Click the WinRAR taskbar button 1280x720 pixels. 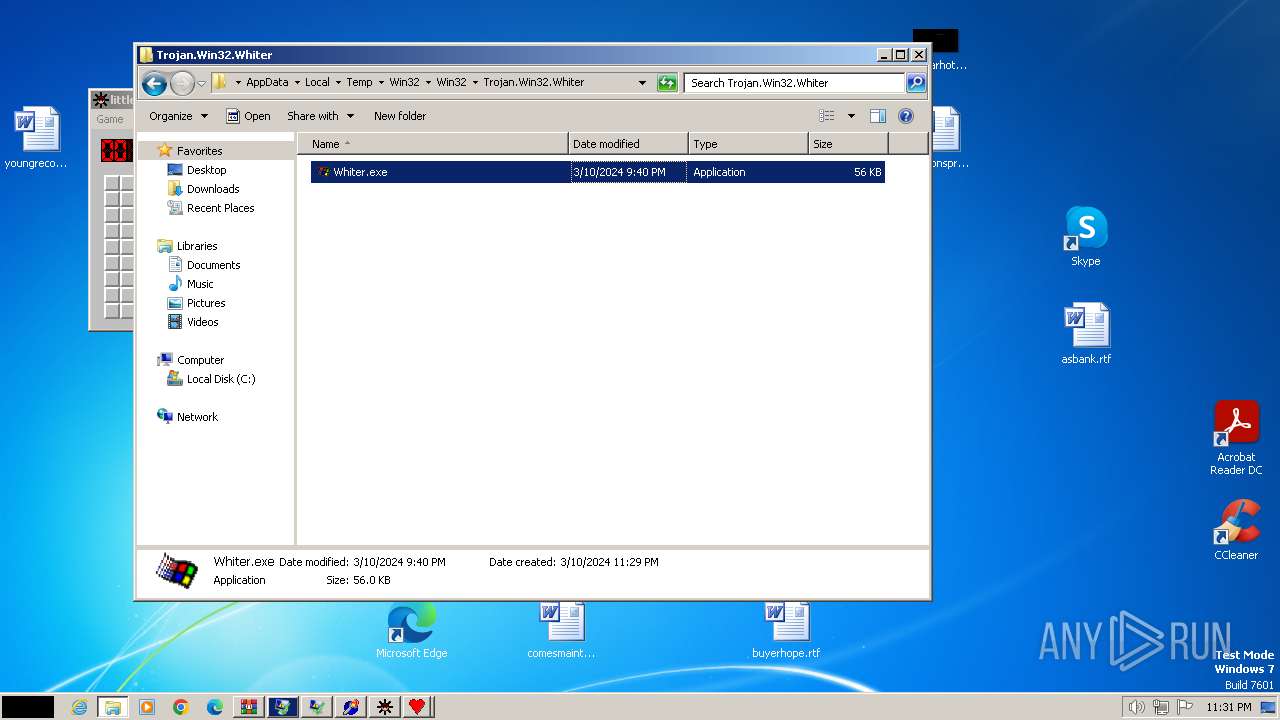[x=249, y=707]
